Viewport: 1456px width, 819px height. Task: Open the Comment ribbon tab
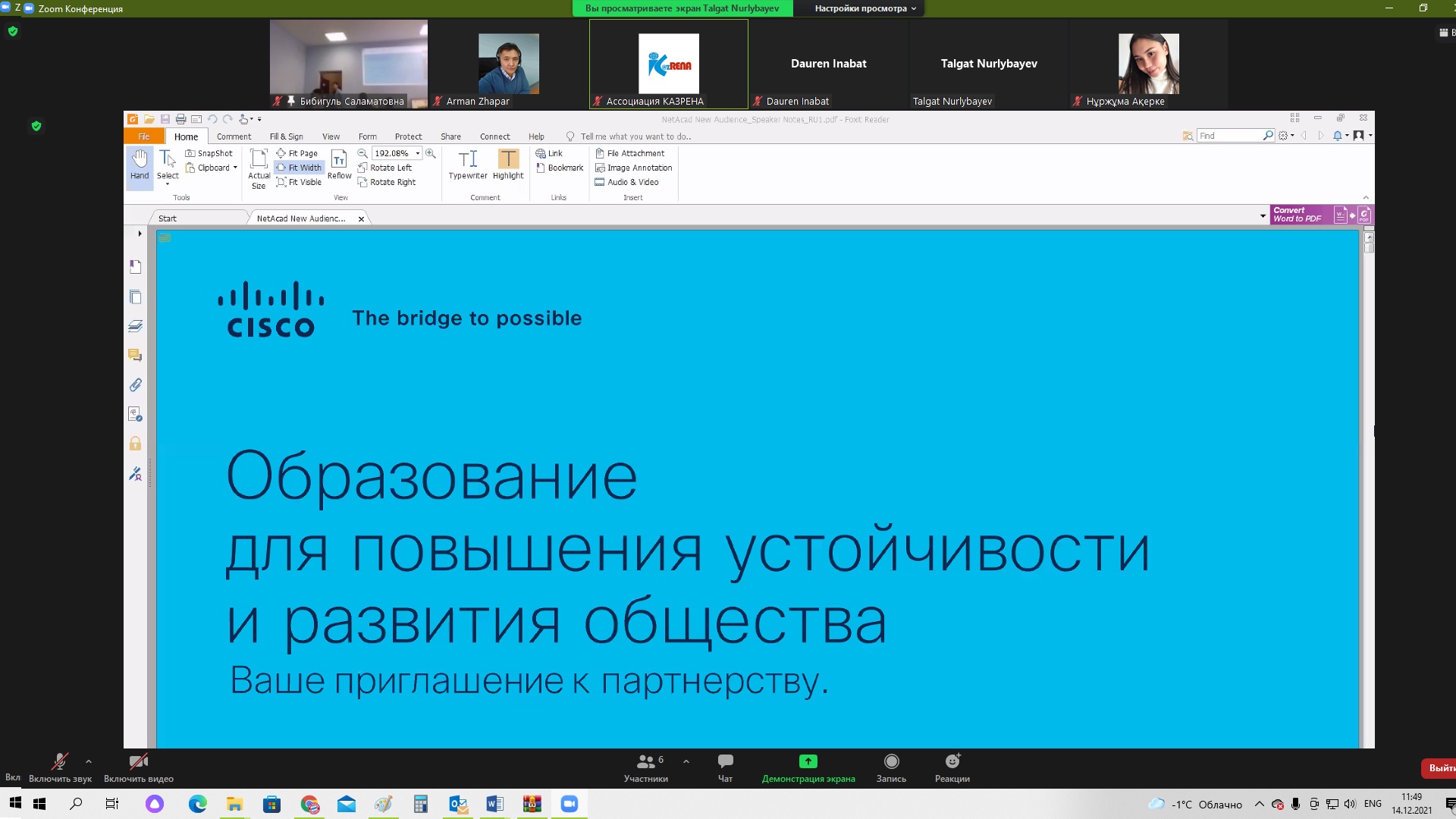pos(234,136)
